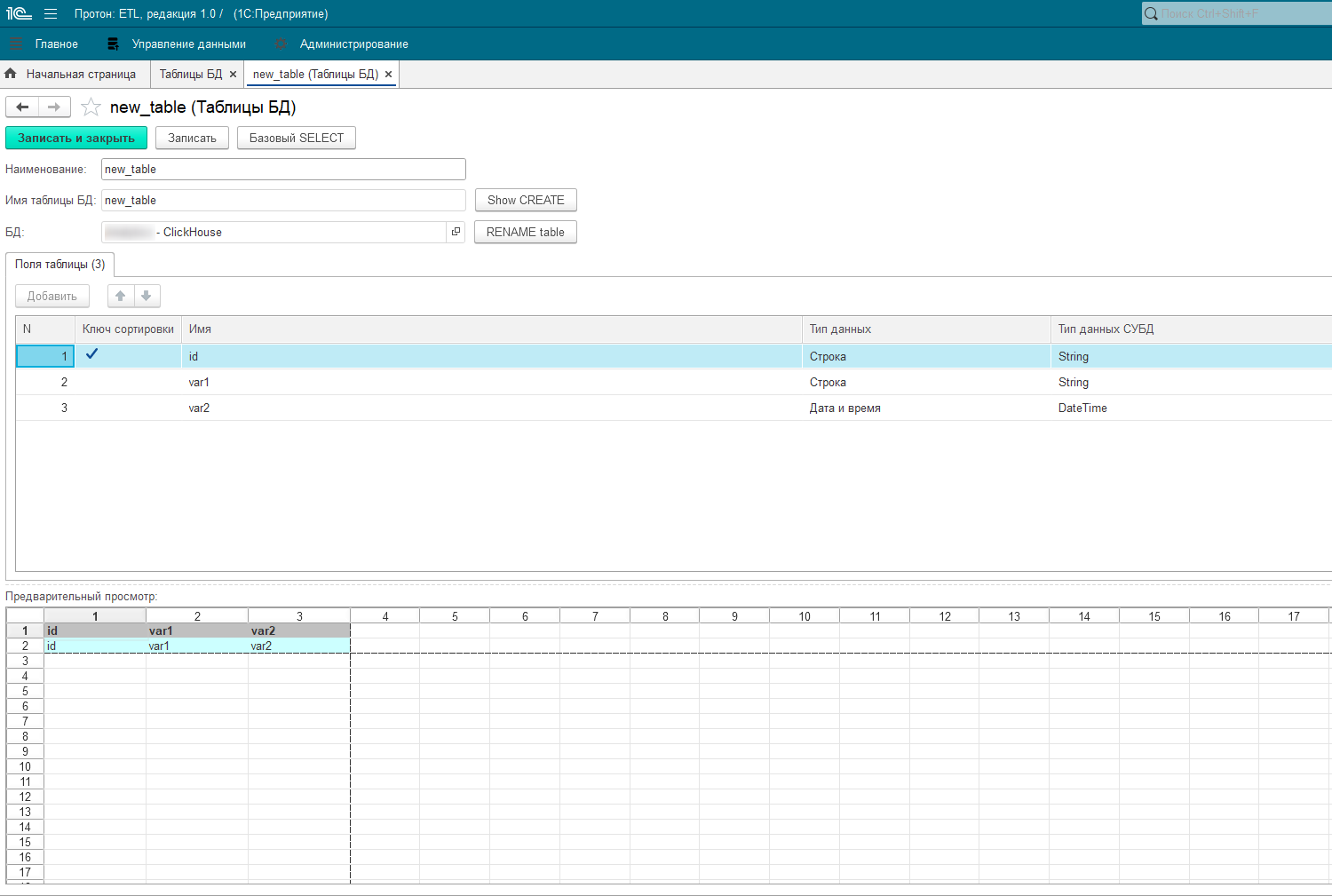1332x896 pixels.
Task: Add new_table to favorites star
Action: (91, 107)
